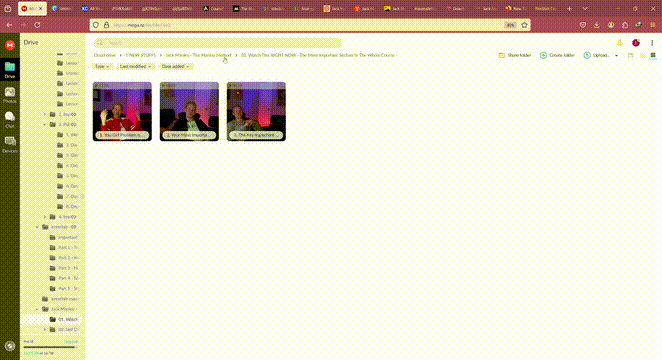This screenshot has width=662, height=360.
Task: Open the notifications bell icon
Action: (619, 43)
